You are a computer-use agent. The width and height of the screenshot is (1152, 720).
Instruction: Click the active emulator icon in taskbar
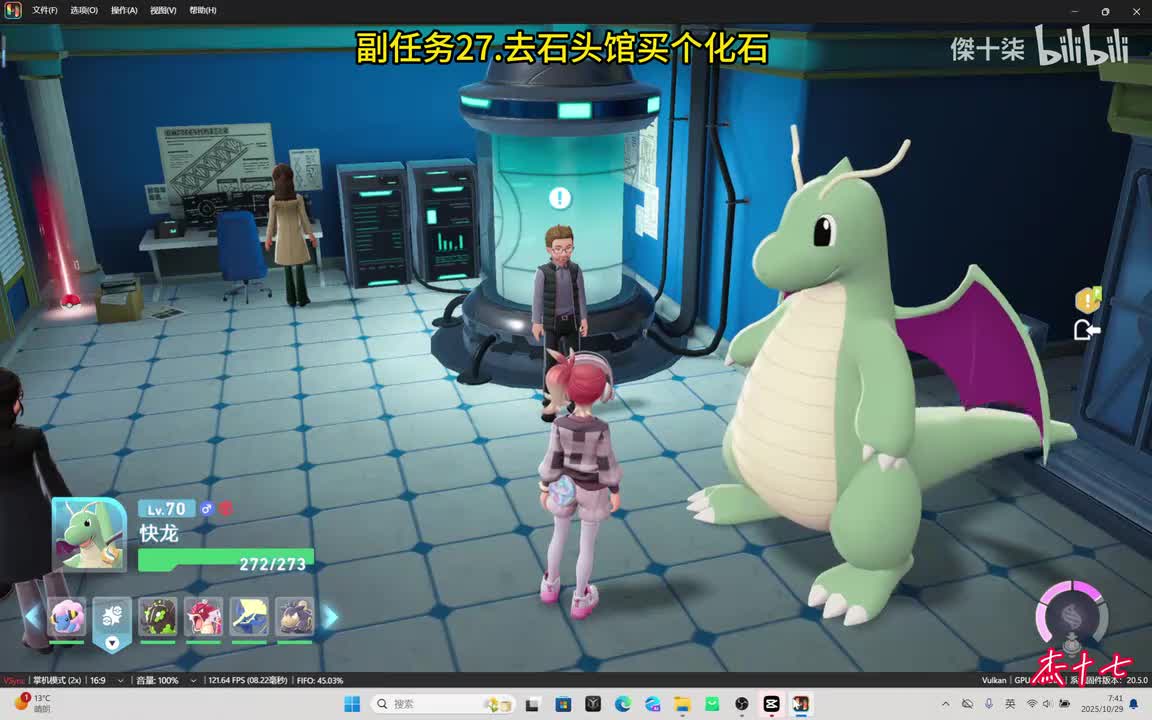[802, 704]
